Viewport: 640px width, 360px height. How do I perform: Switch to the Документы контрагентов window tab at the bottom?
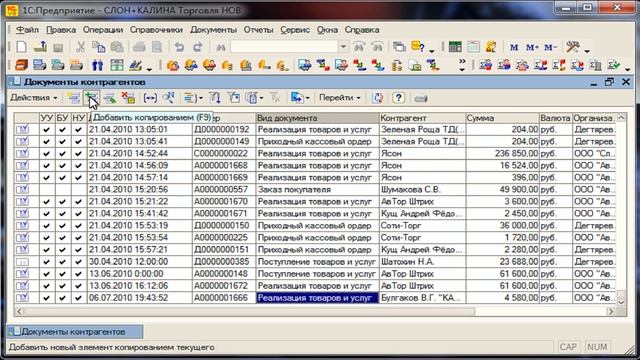(x=75, y=332)
